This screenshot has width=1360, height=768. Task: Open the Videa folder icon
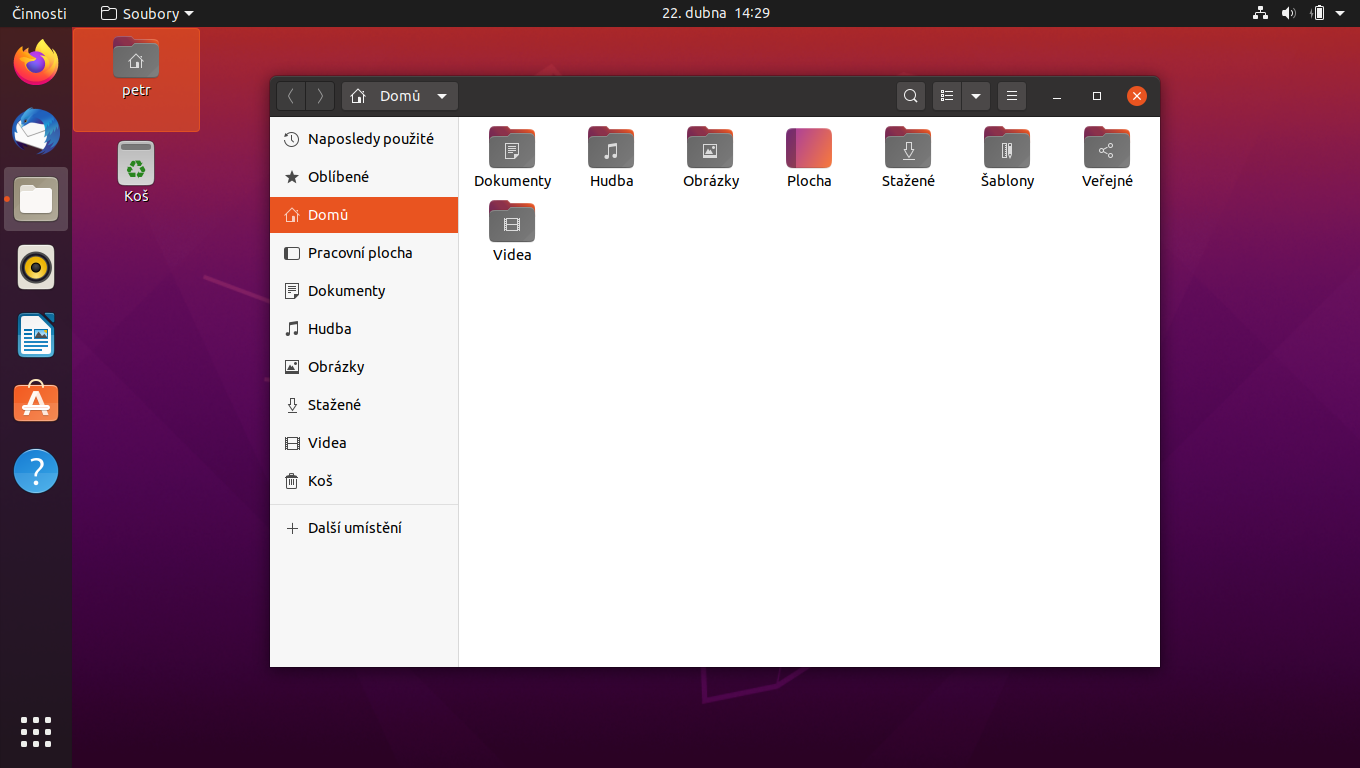pyautogui.click(x=512, y=222)
